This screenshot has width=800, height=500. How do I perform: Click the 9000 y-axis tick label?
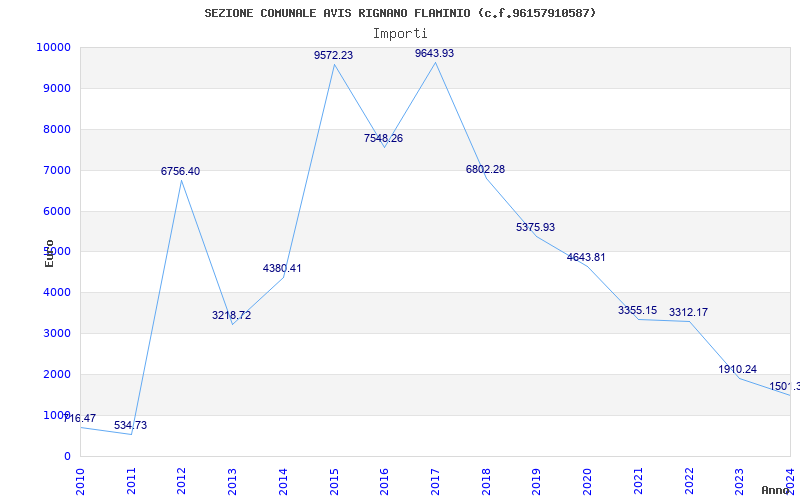click(56, 88)
